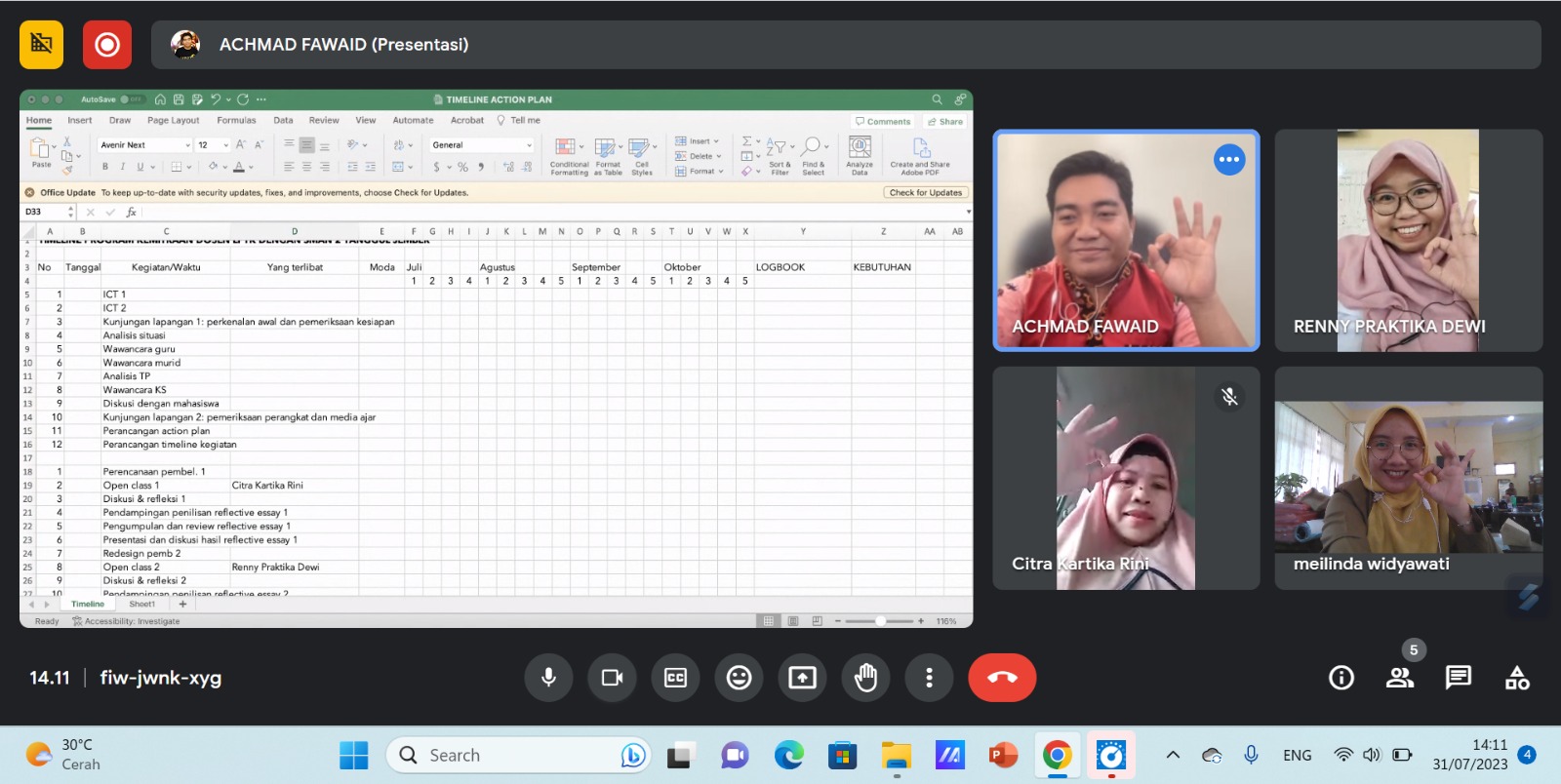
Task: Open more options three-dot menu
Action: tap(929, 678)
